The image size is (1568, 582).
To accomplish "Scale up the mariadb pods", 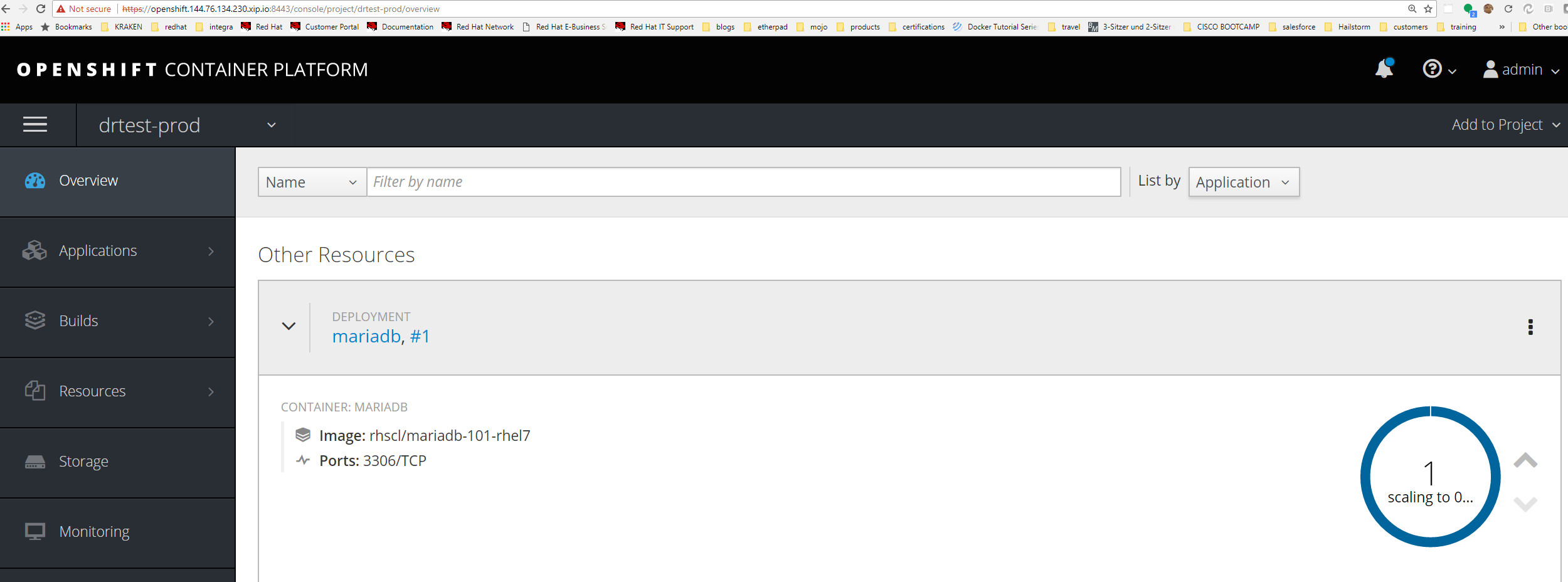I will click(1525, 460).
